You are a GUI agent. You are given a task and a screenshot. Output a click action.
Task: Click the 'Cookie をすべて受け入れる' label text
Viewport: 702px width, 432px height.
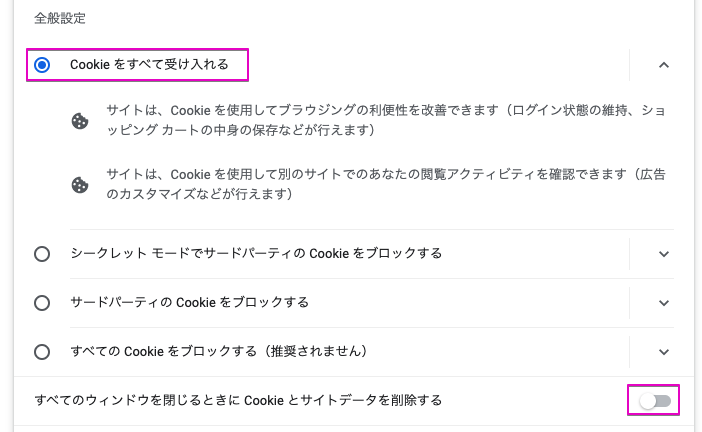point(149,64)
